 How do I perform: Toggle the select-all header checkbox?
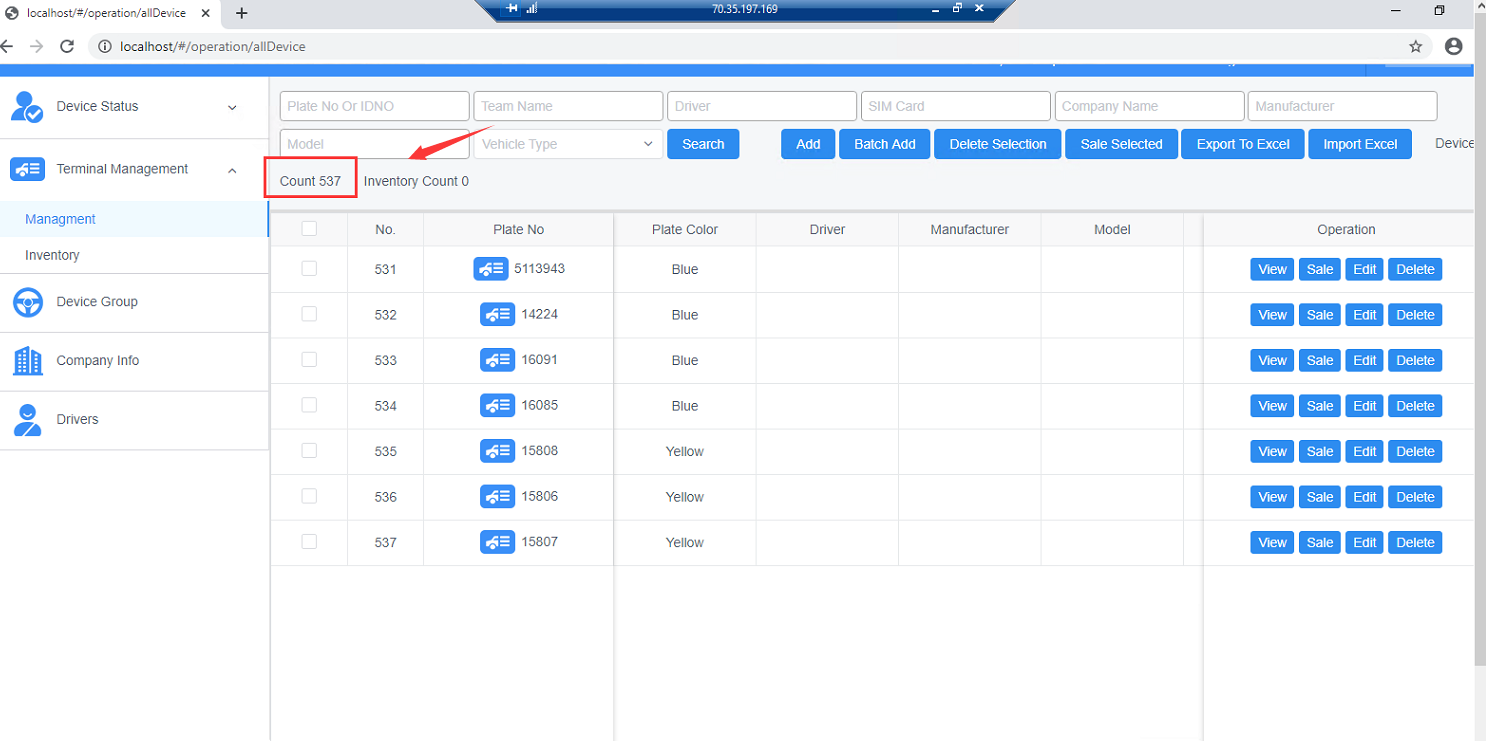coord(309,228)
